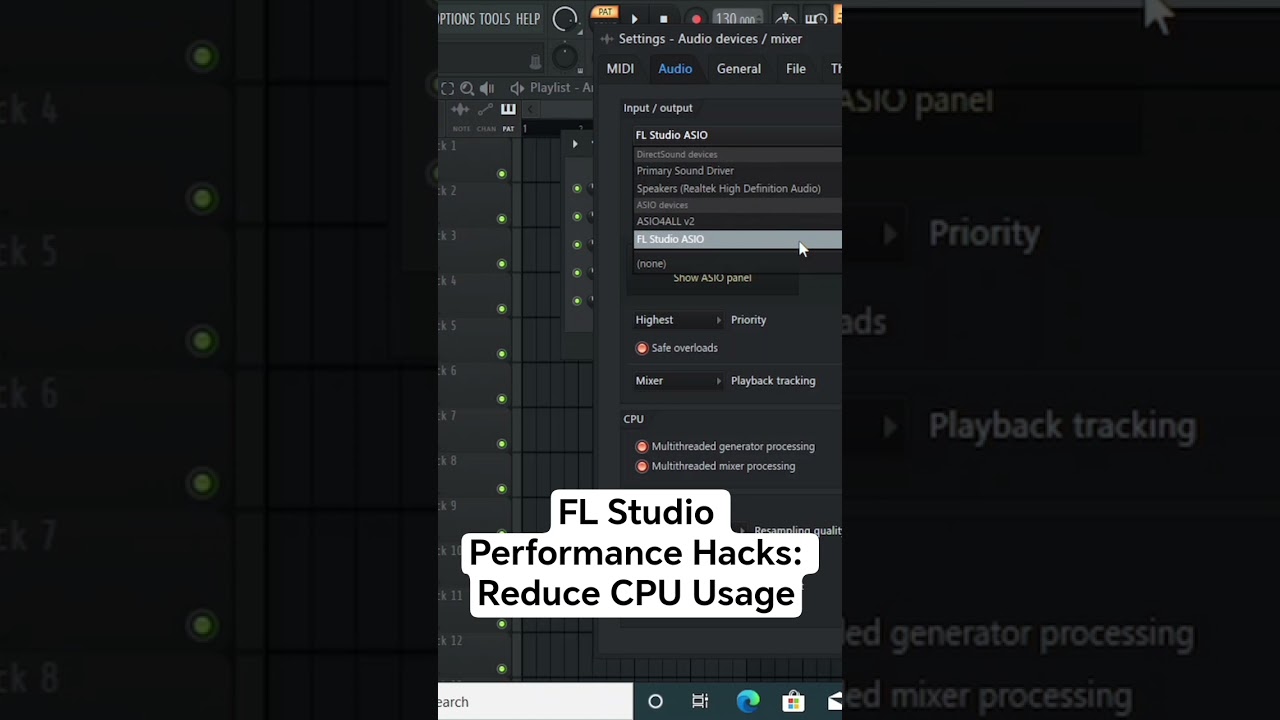Open the TOOLS menu
1280x720 pixels.
[494, 19]
